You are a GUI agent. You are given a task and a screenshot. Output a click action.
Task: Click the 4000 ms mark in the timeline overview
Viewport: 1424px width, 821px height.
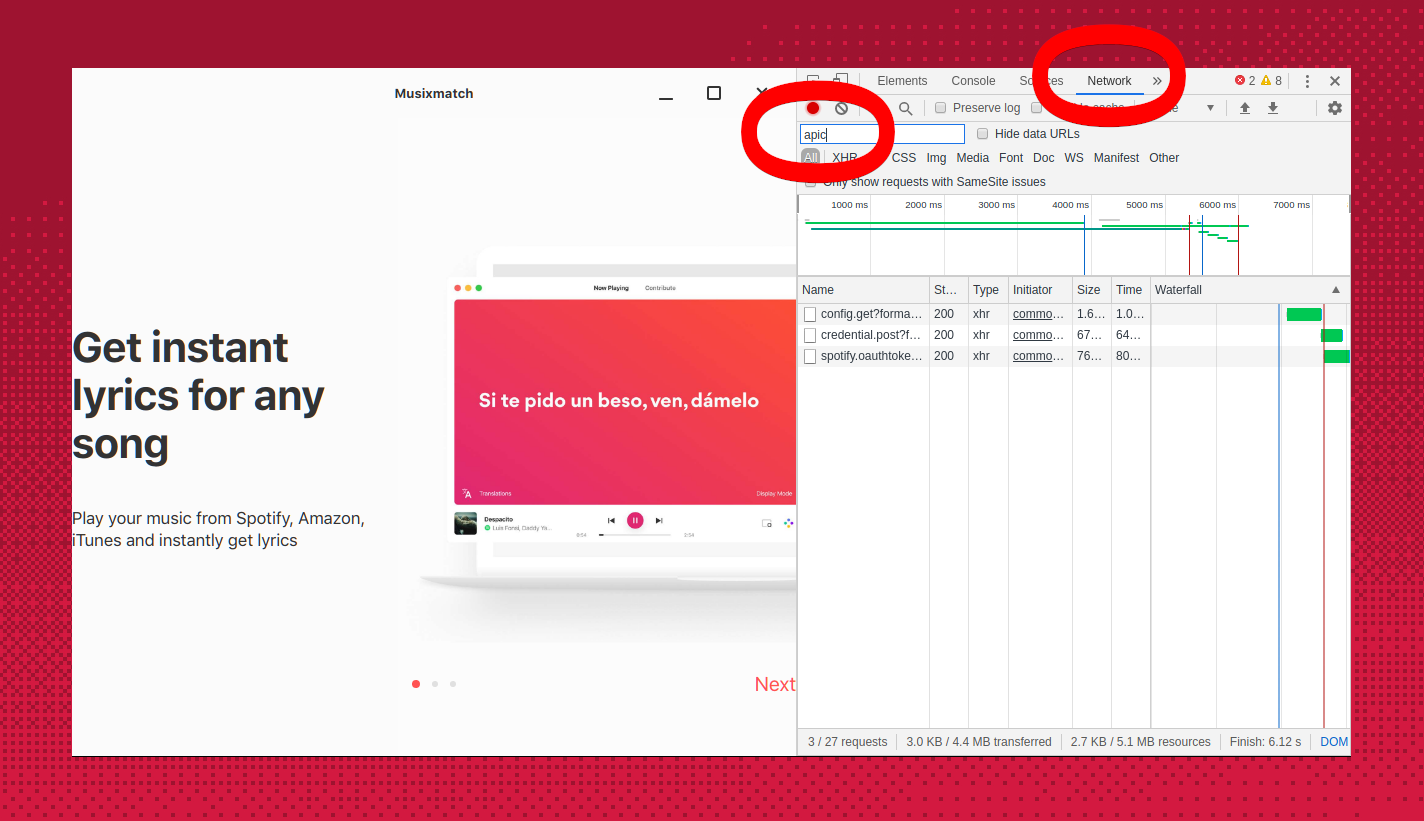click(1070, 205)
